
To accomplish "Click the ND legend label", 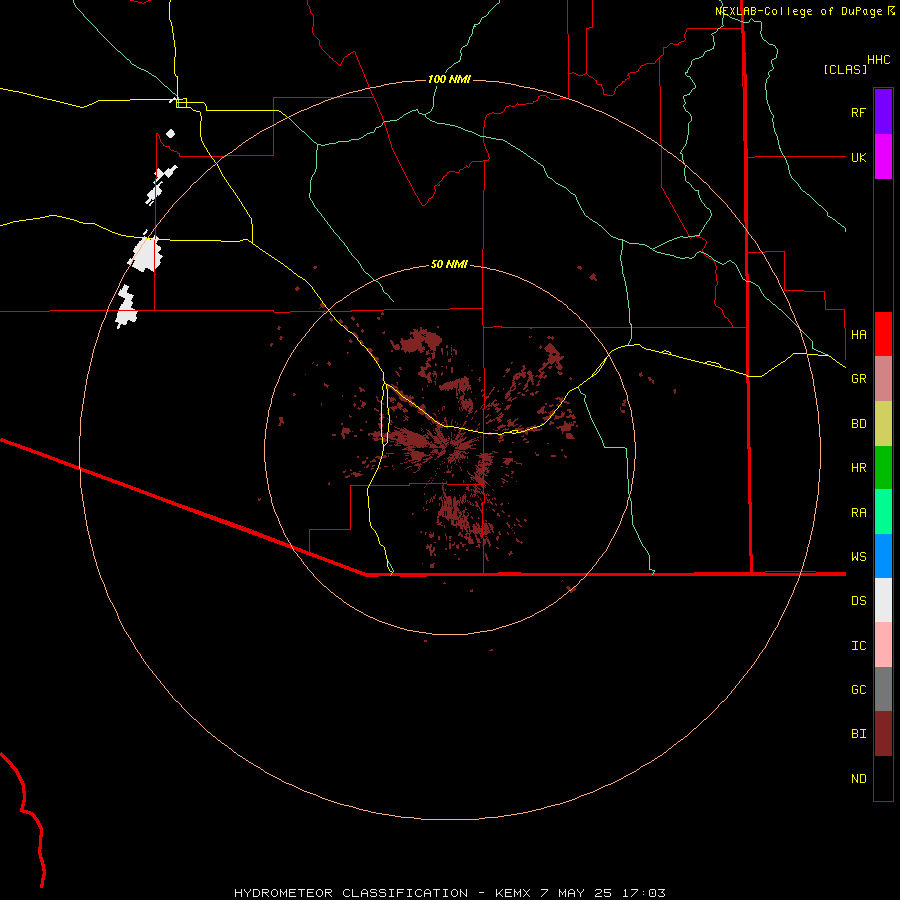I will tap(858, 779).
